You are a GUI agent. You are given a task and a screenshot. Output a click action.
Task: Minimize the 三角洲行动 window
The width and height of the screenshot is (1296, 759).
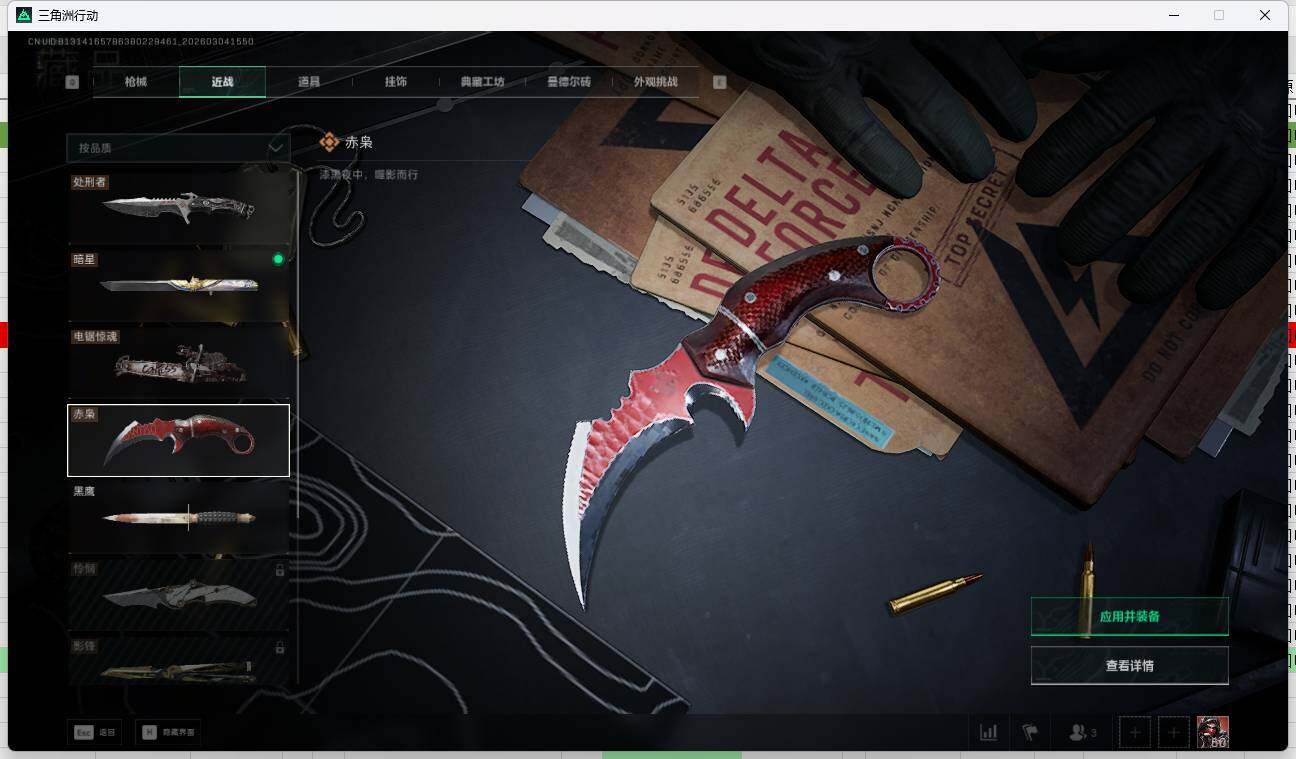tap(1173, 15)
